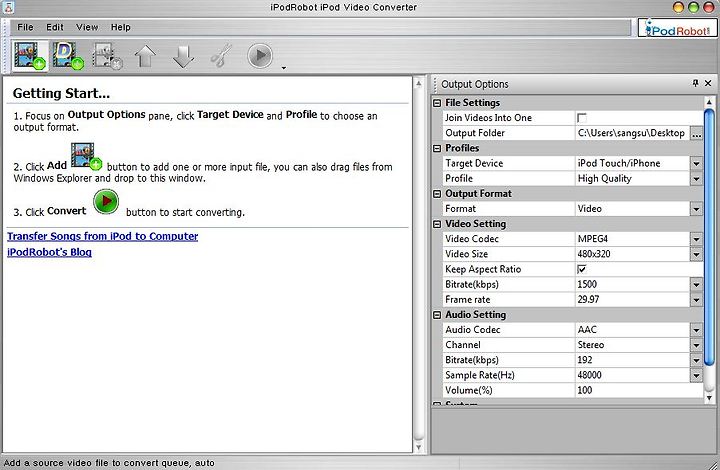Open the Edit menu
Image resolution: width=720 pixels, height=470 pixels.
[55, 27]
